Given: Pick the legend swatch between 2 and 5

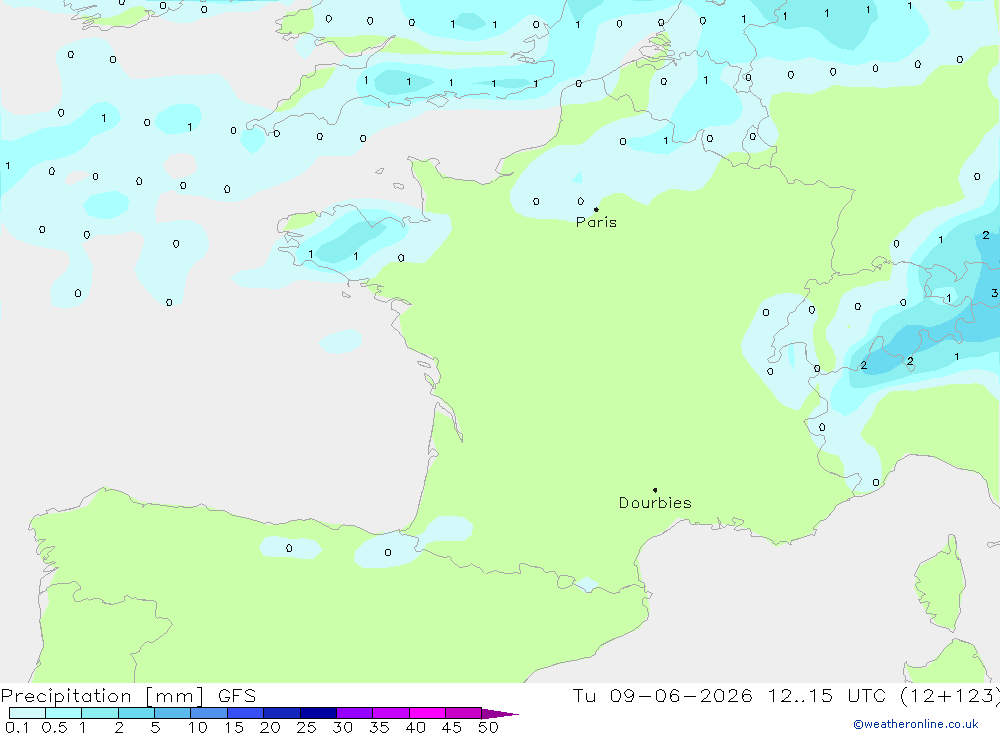Looking at the screenshot, I should click(x=136, y=713).
